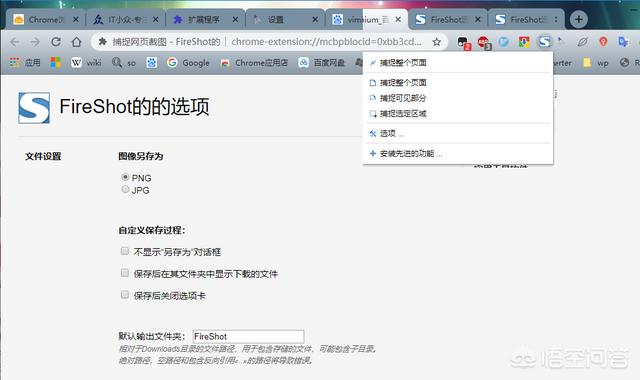Close the 设置 tab
Screen dimensions: 640x380
pos(315,19)
